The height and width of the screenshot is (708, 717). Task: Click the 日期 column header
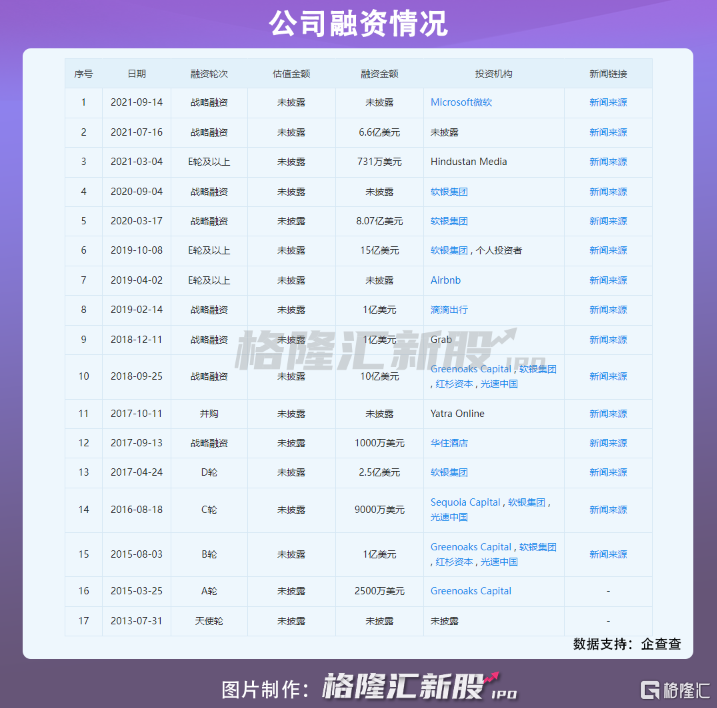tap(136, 74)
